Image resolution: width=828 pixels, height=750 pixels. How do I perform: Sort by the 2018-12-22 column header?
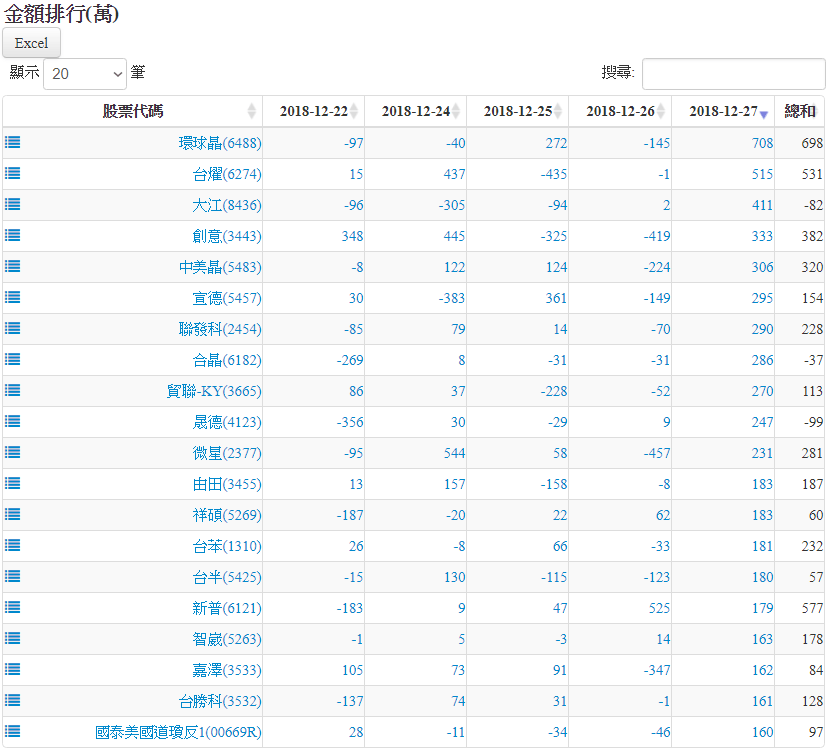313,111
